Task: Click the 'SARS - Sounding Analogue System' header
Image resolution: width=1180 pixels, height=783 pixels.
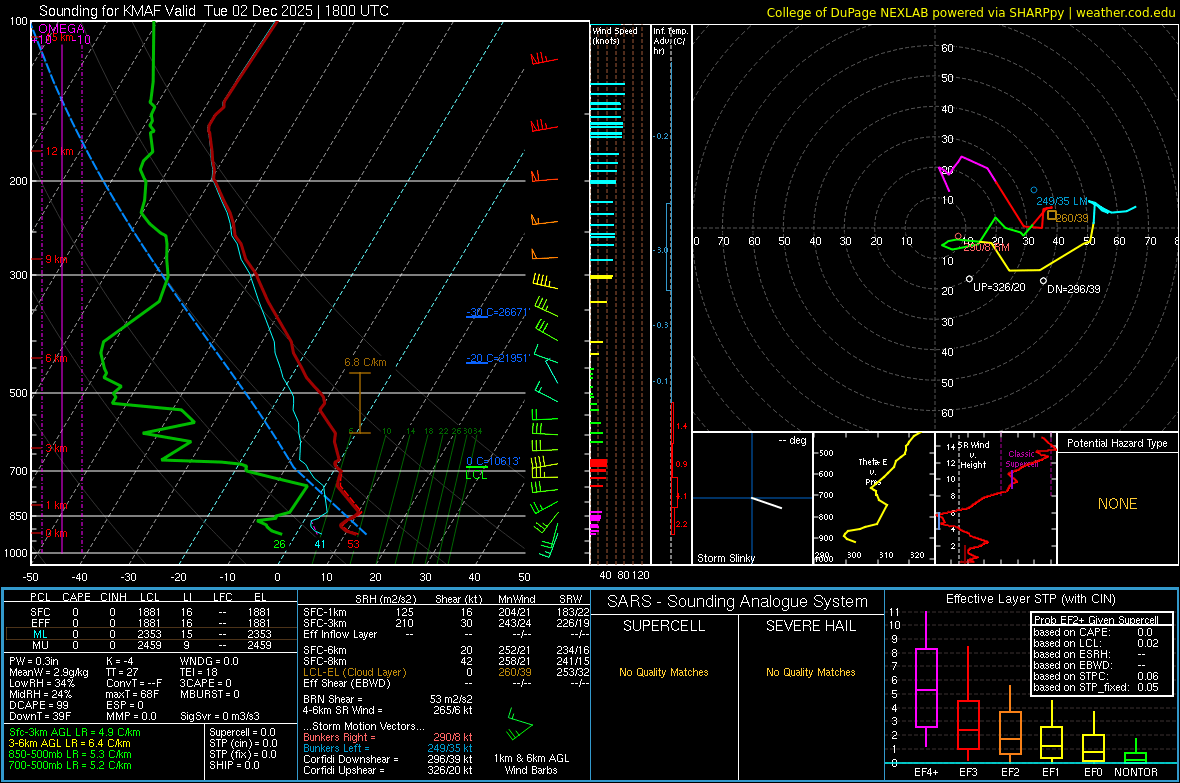Action: [x=738, y=602]
